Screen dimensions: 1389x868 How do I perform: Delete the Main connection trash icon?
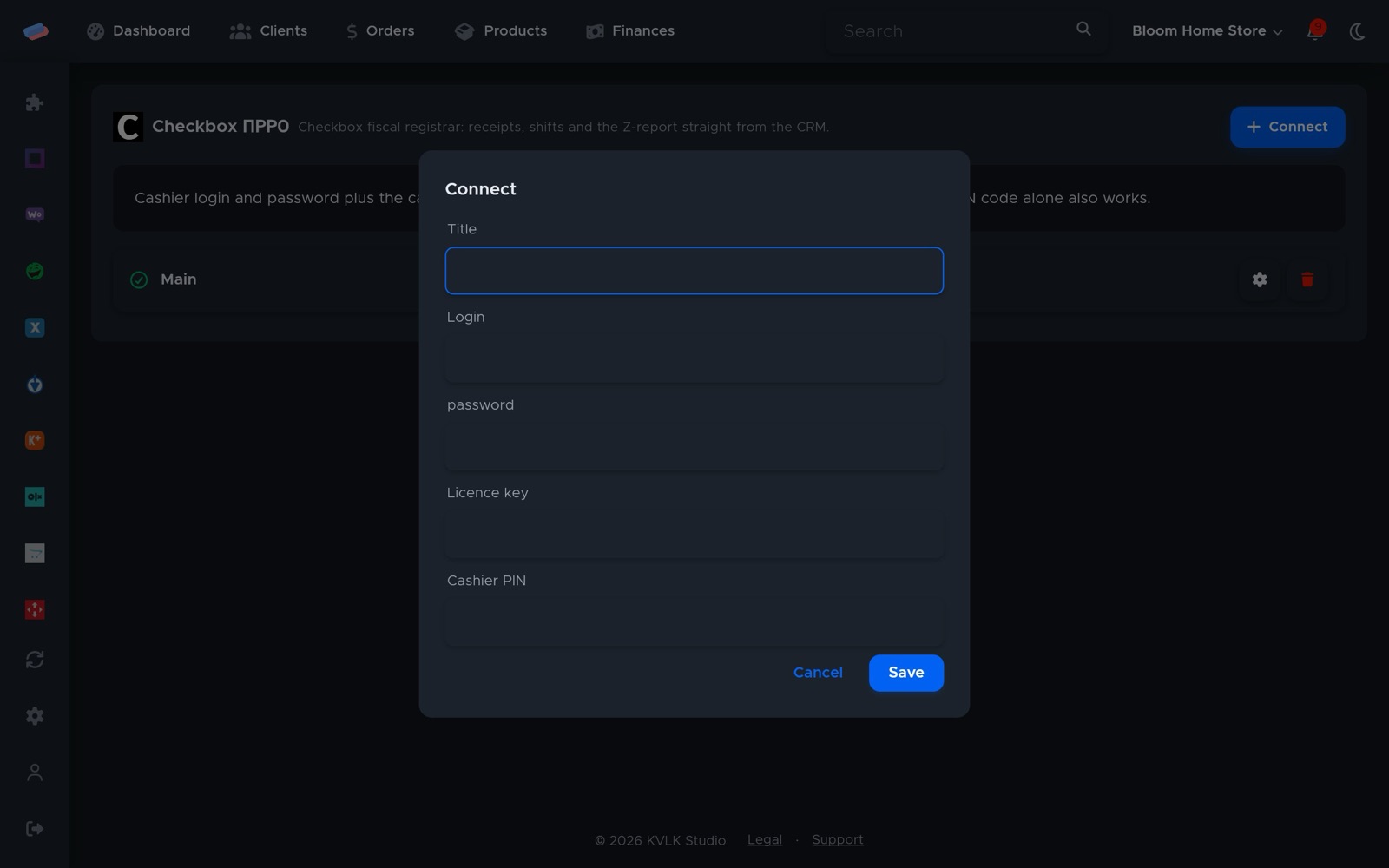click(1307, 279)
